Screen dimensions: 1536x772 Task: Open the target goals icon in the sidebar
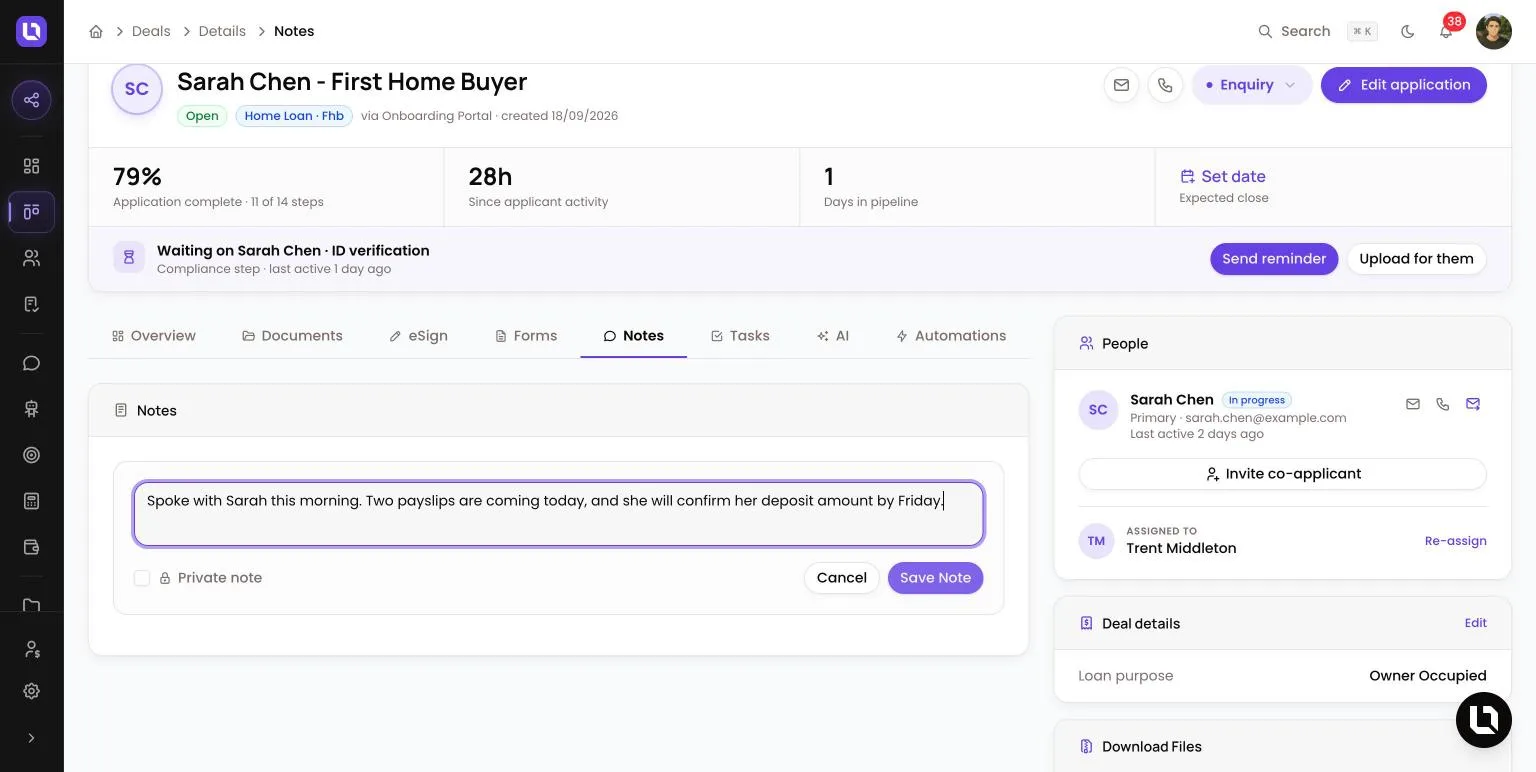tap(31, 455)
